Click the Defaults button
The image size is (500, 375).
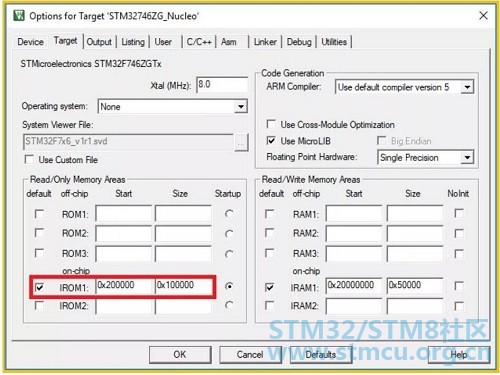pos(321,355)
